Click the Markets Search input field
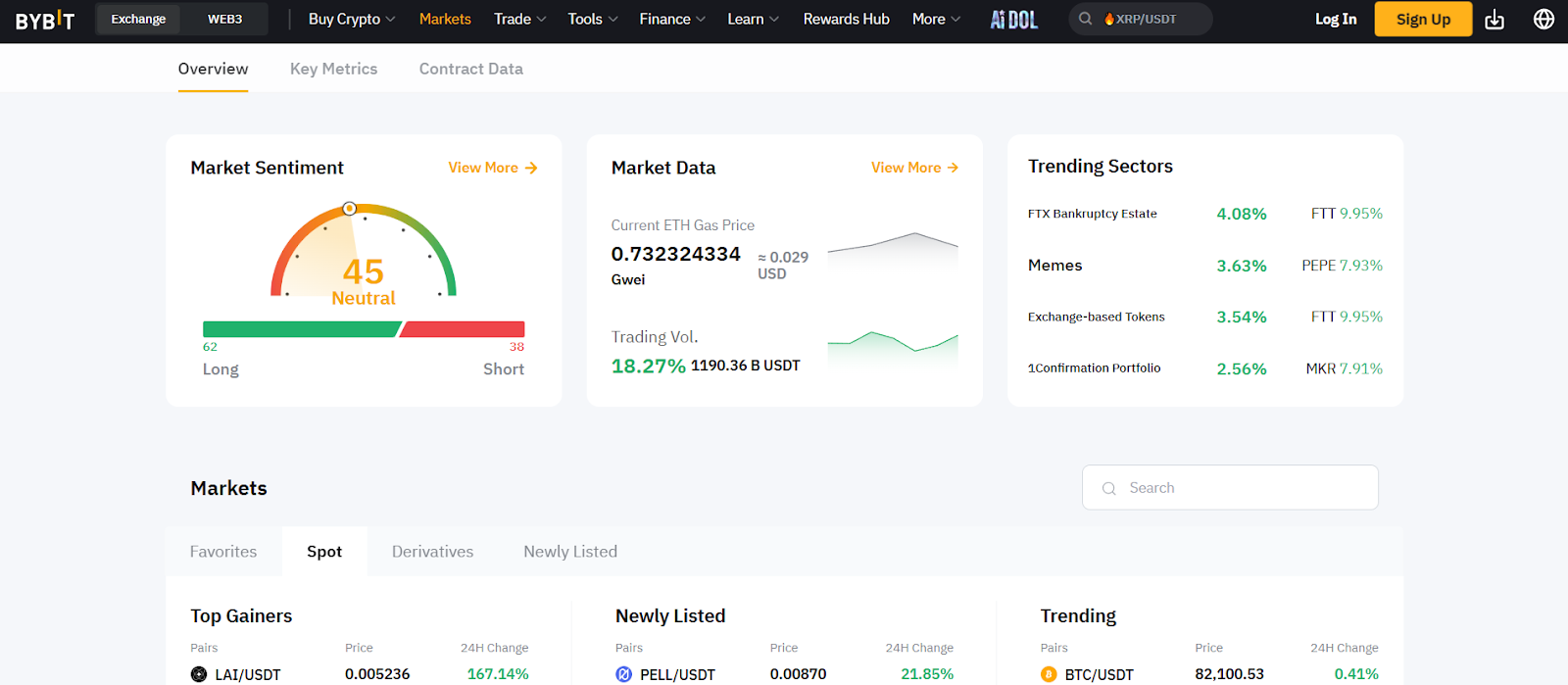 click(1230, 488)
